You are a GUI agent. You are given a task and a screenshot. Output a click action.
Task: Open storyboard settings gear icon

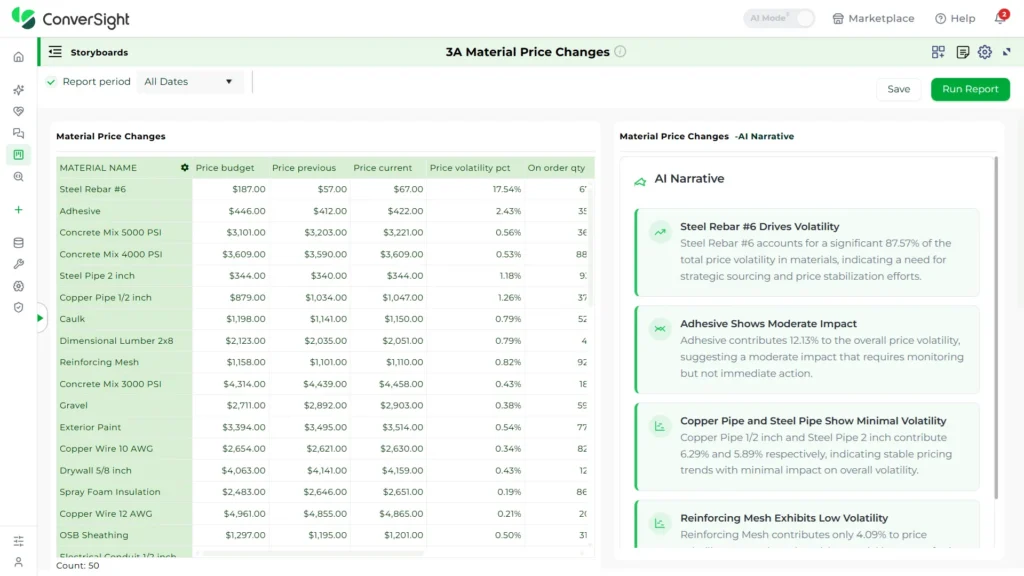(x=985, y=52)
